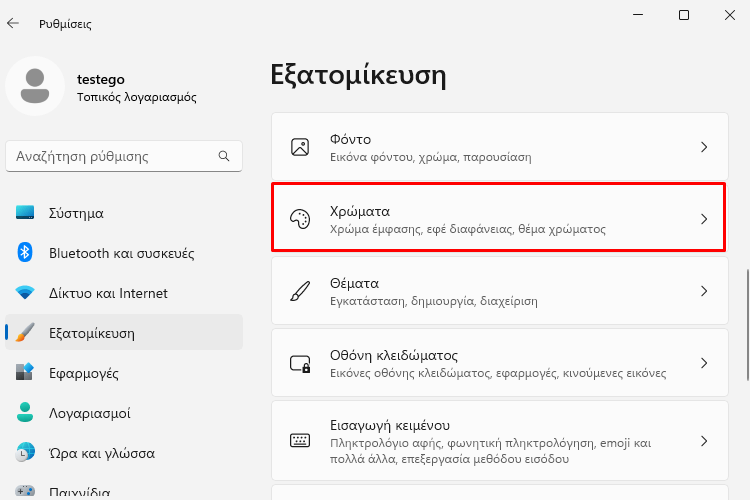The height and width of the screenshot is (500, 750).
Task: Open Bluetooth και συσκευές category
Action: [124, 253]
